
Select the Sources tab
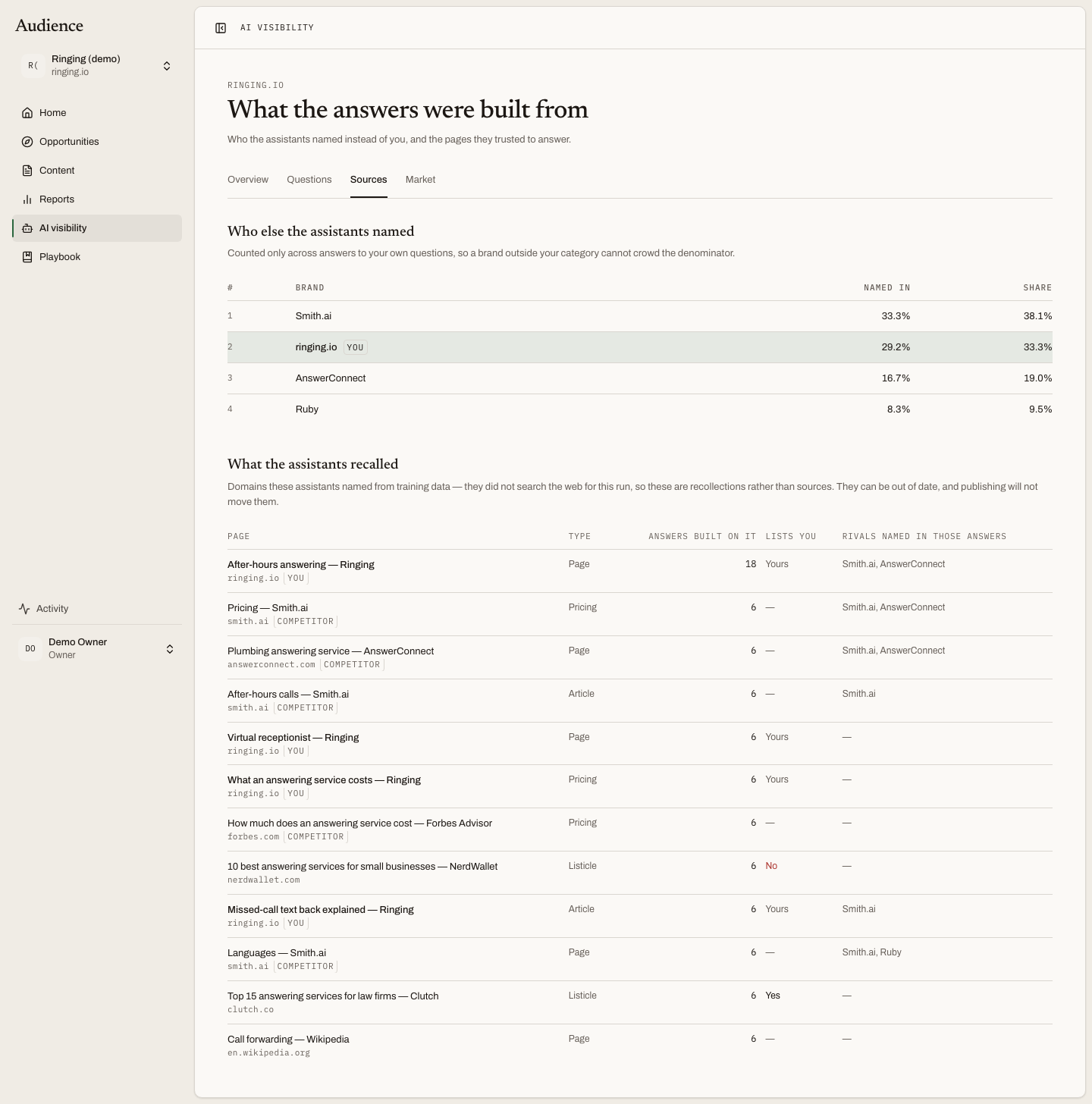click(x=369, y=180)
